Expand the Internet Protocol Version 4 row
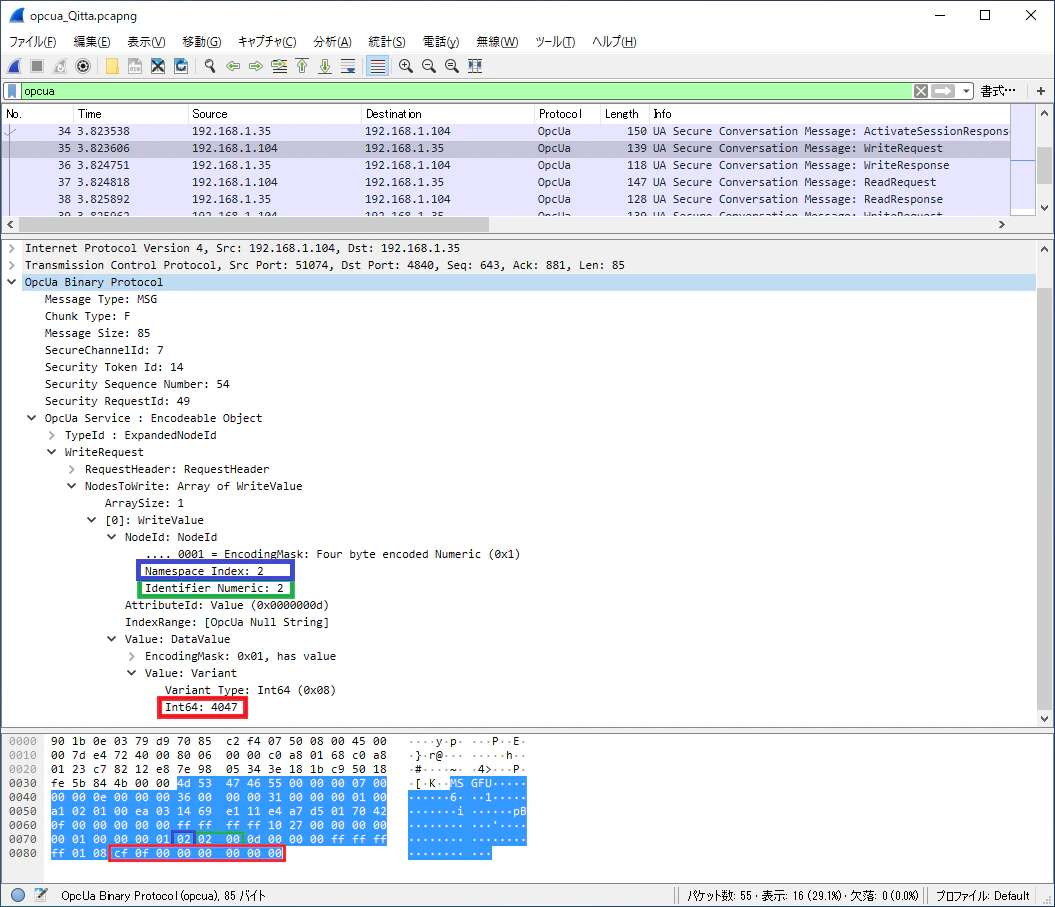Image resolution: width=1055 pixels, height=907 pixels. coord(12,248)
